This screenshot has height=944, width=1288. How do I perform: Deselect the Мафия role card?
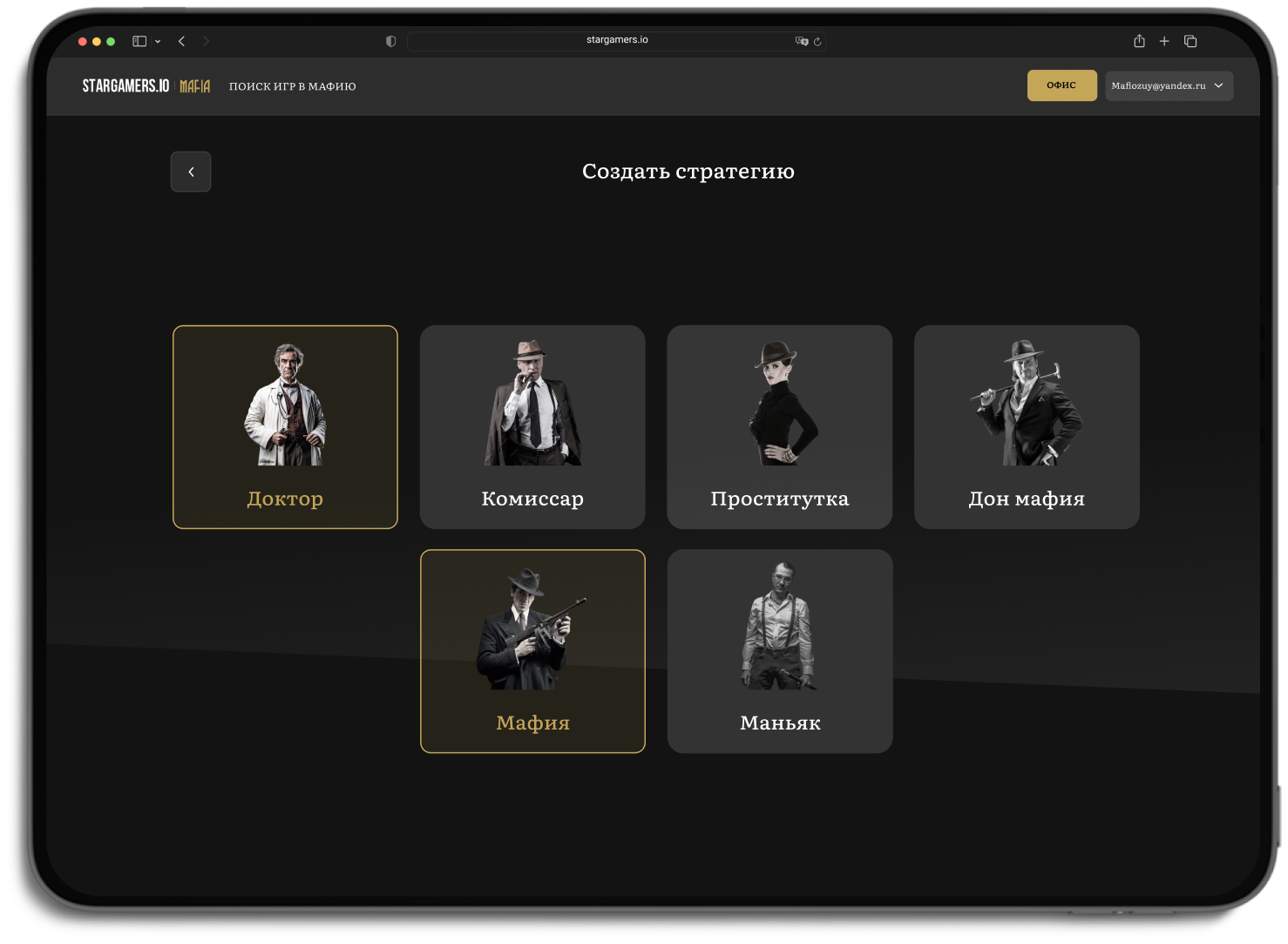(x=532, y=651)
